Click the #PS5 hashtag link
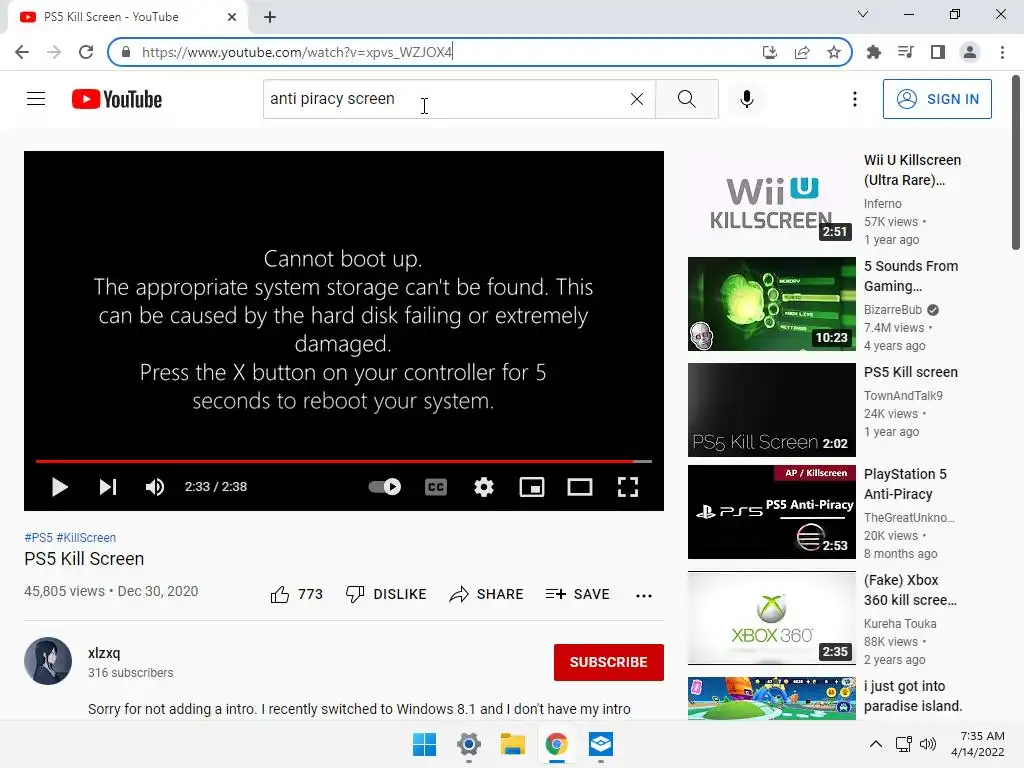This screenshot has height=768, width=1024. coord(39,537)
